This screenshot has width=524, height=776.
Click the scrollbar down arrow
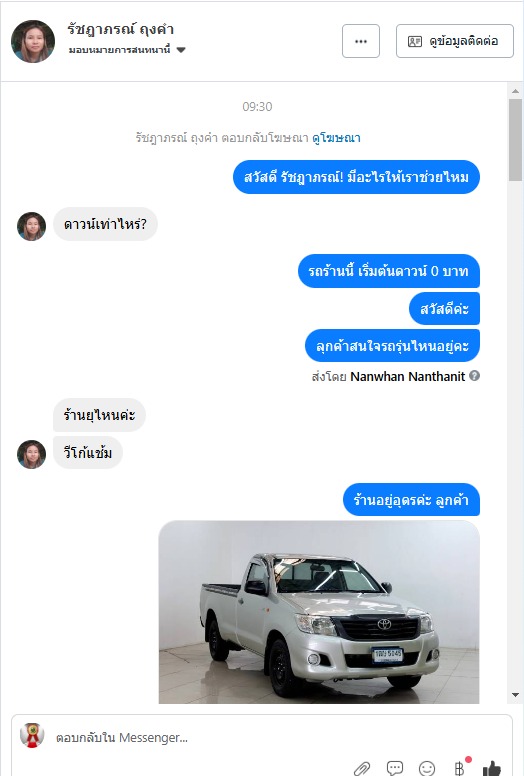pos(515,695)
